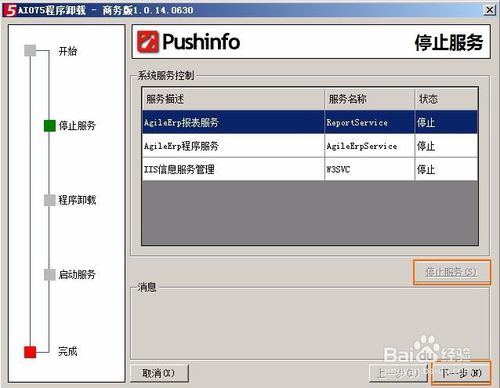
Task: Select the AgileErp报表服务 row
Action: (310, 122)
